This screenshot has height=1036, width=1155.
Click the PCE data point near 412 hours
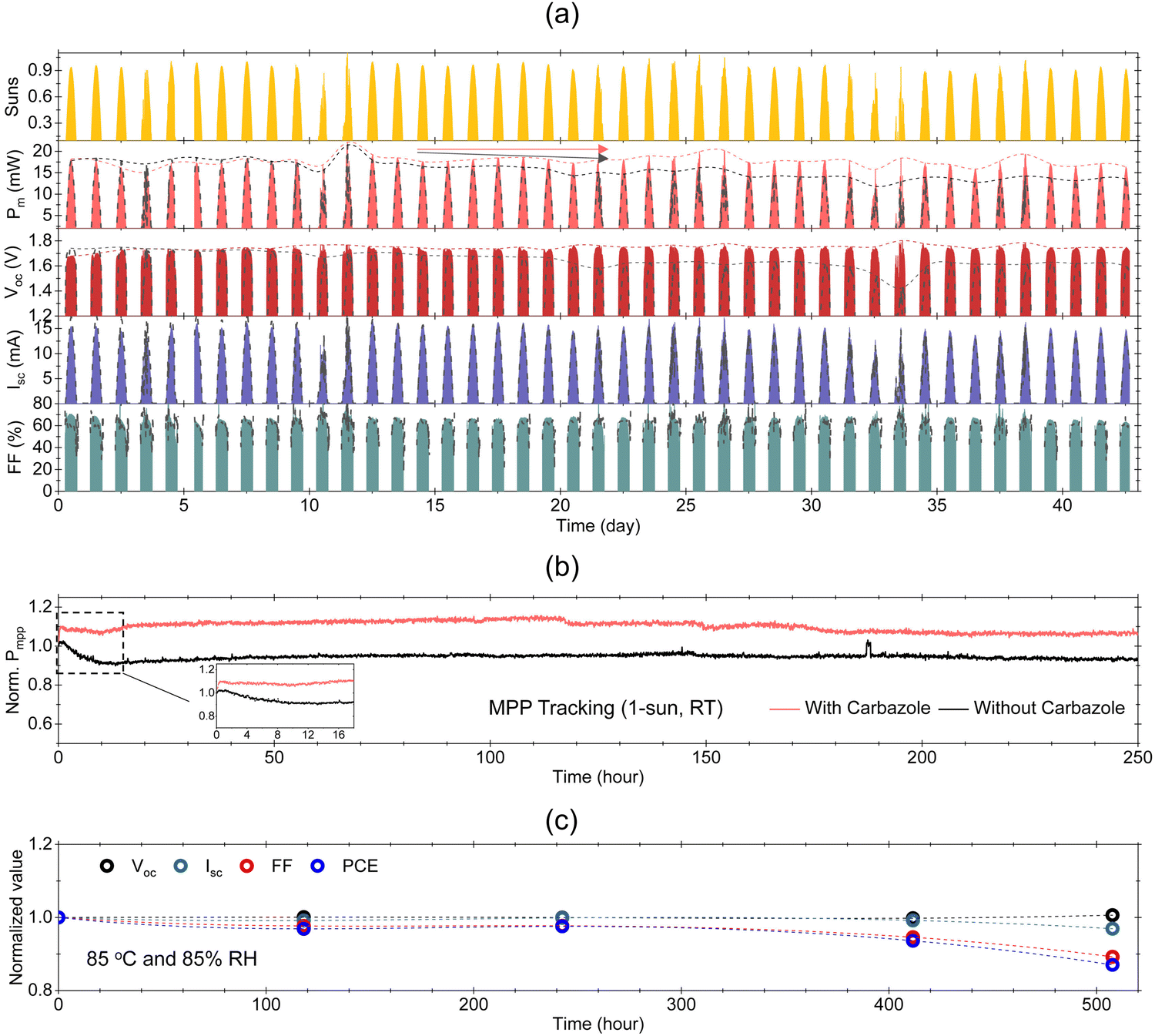913,940
